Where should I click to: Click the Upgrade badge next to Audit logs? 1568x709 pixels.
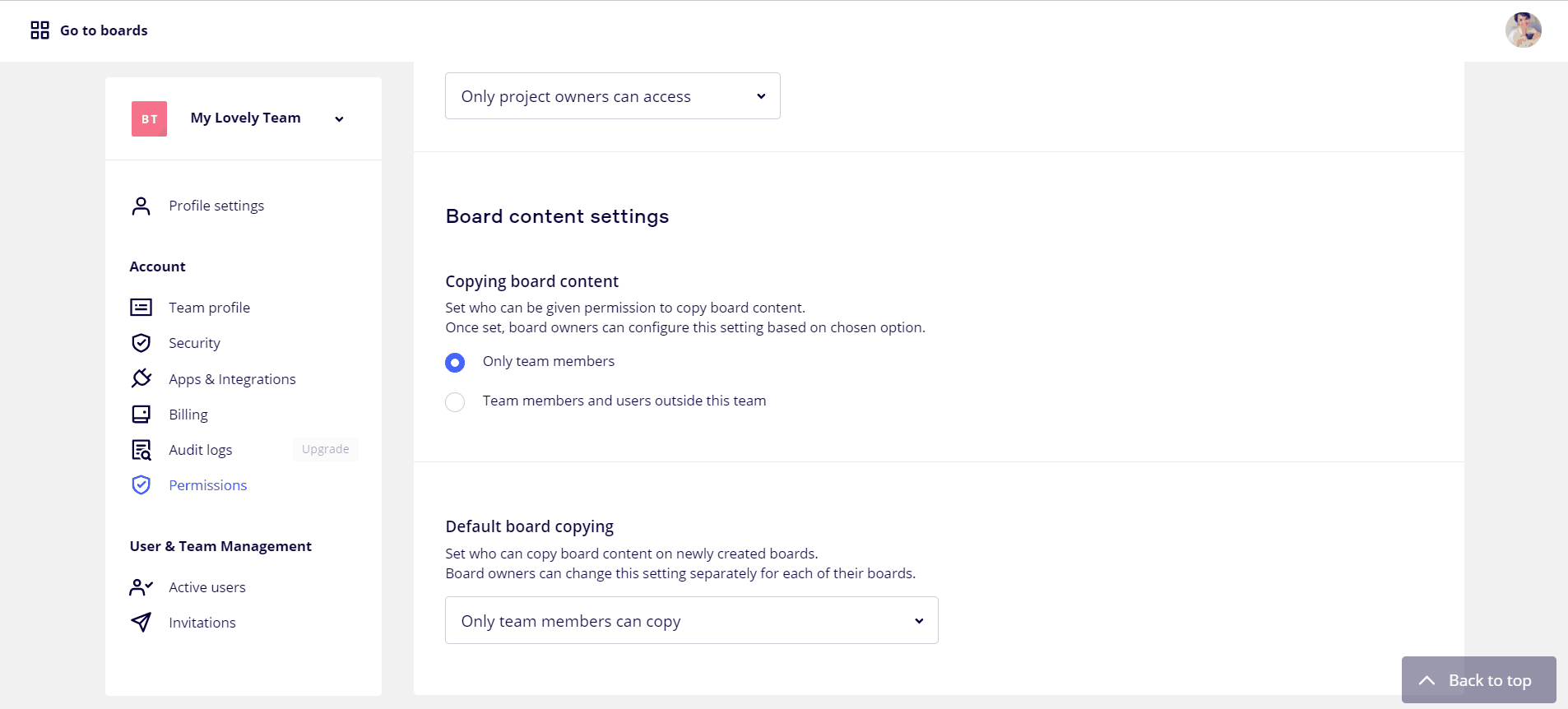pos(325,449)
